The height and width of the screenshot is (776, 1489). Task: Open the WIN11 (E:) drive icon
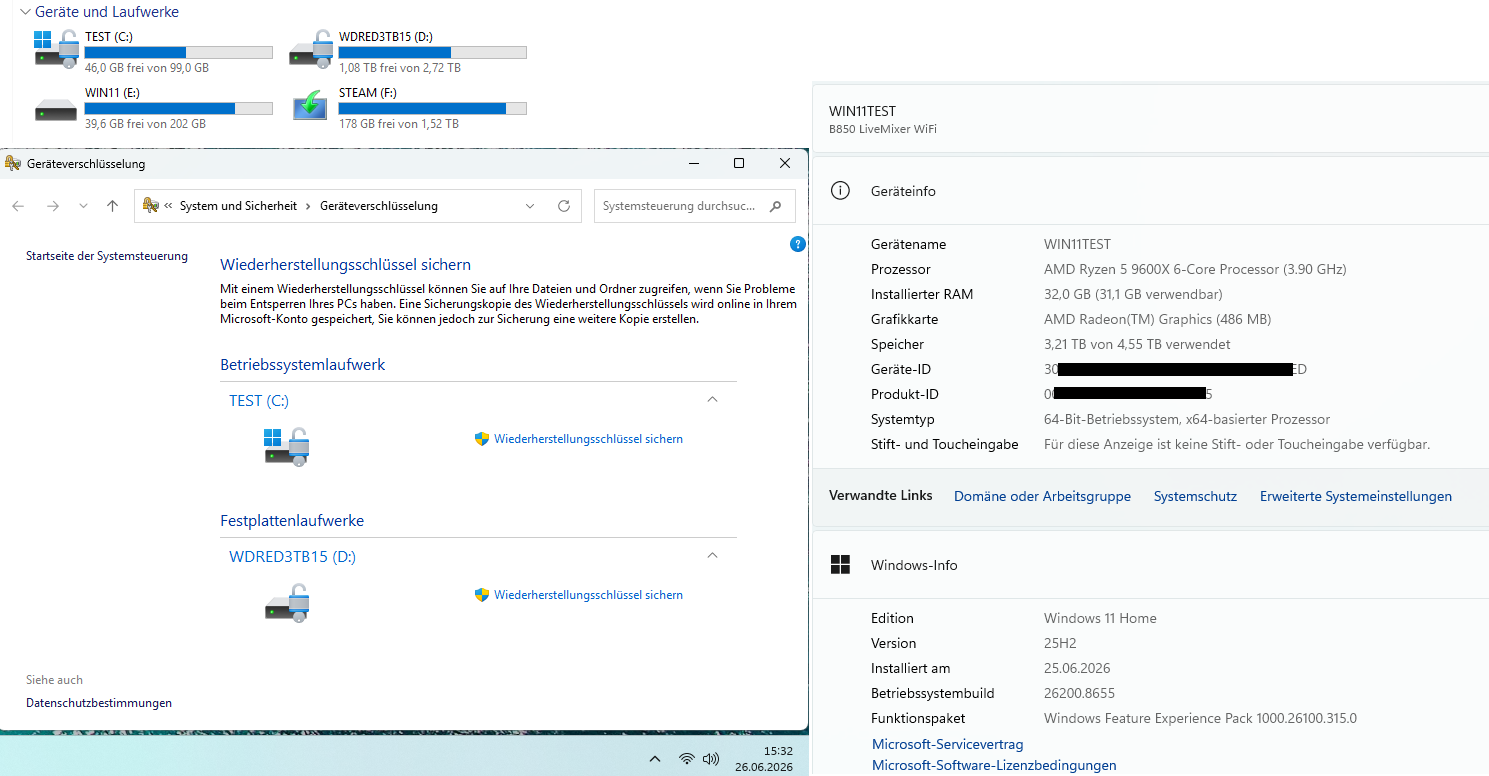pos(56,108)
